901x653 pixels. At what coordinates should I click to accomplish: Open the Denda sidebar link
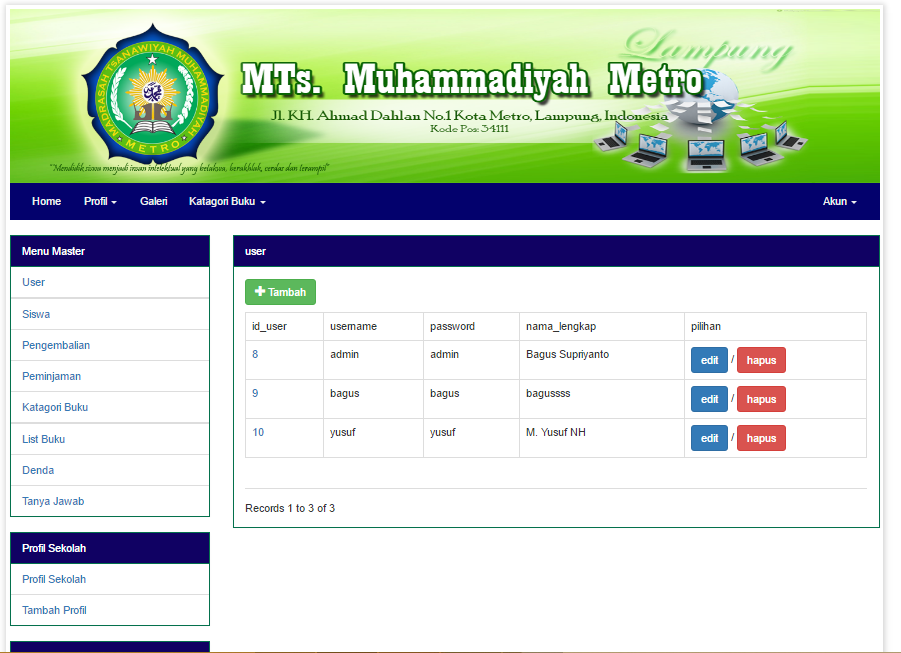tap(110, 470)
